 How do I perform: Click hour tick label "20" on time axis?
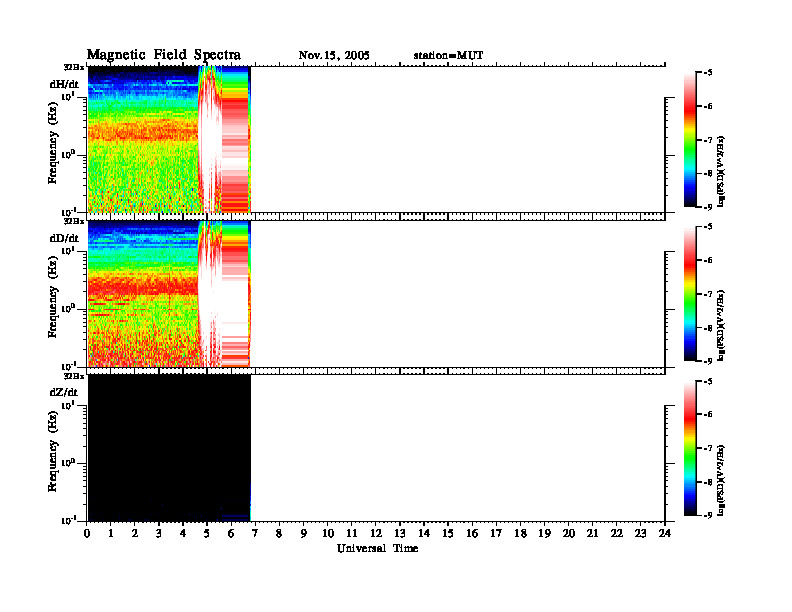click(569, 533)
